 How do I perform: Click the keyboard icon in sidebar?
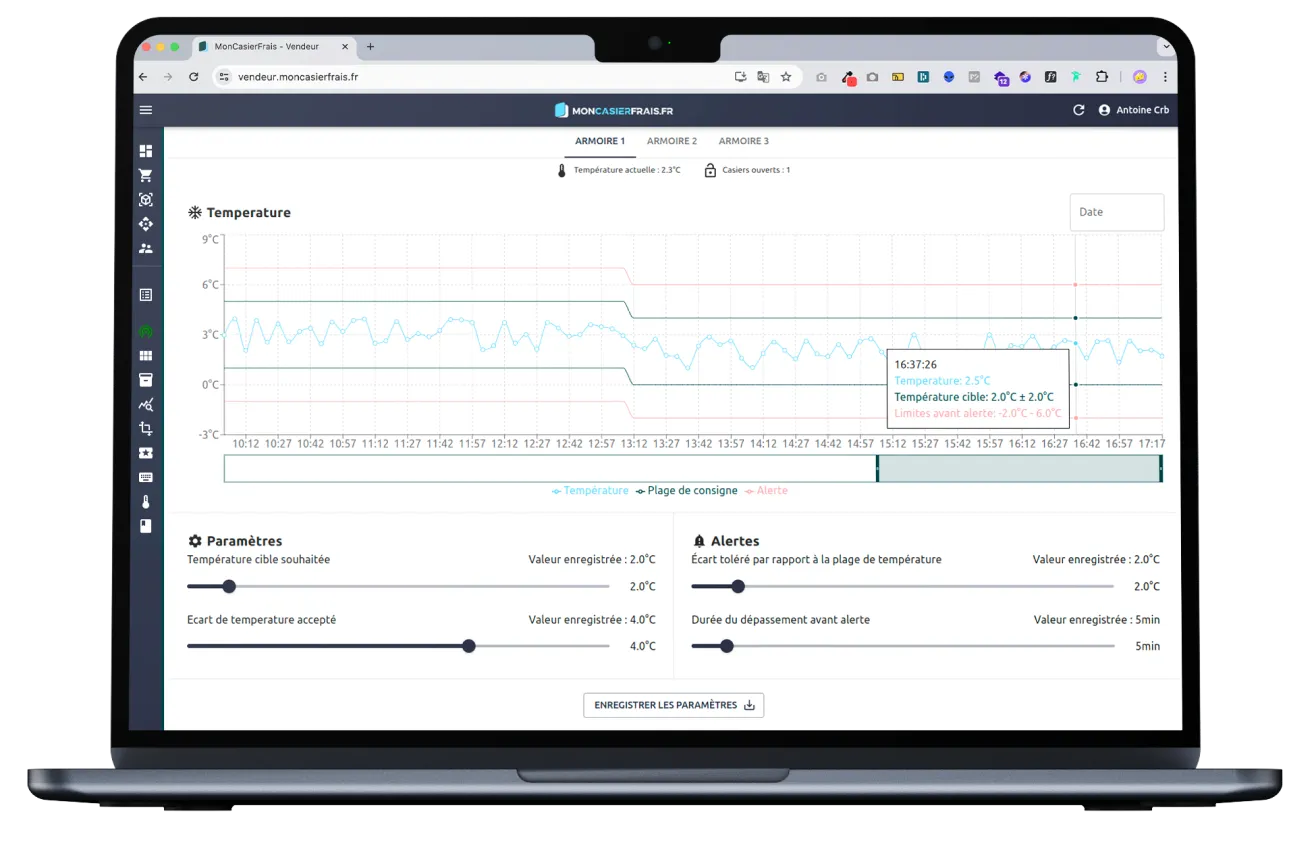pos(146,477)
